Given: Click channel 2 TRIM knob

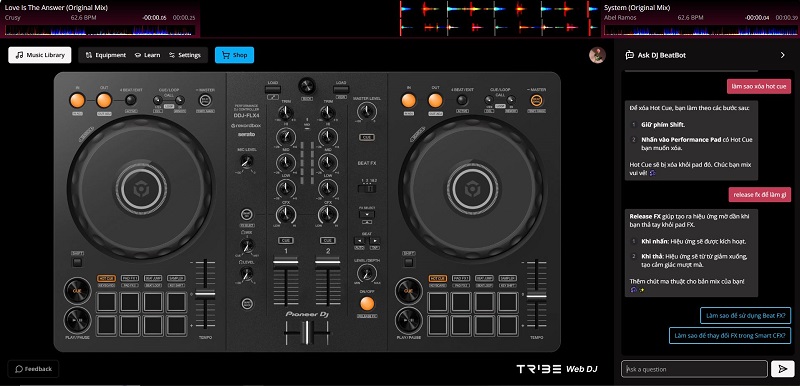Looking at the screenshot, I should pyautogui.click(x=328, y=113).
